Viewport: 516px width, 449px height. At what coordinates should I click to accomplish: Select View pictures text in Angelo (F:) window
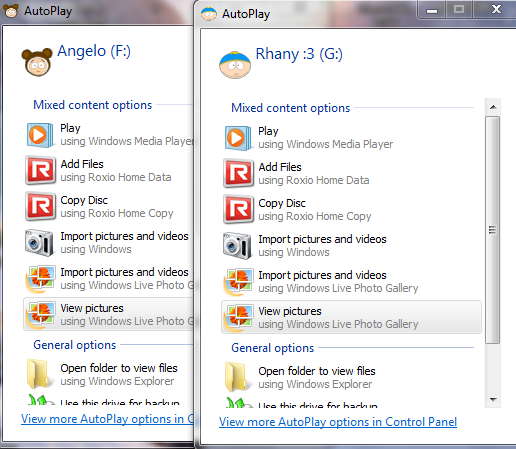(92, 308)
